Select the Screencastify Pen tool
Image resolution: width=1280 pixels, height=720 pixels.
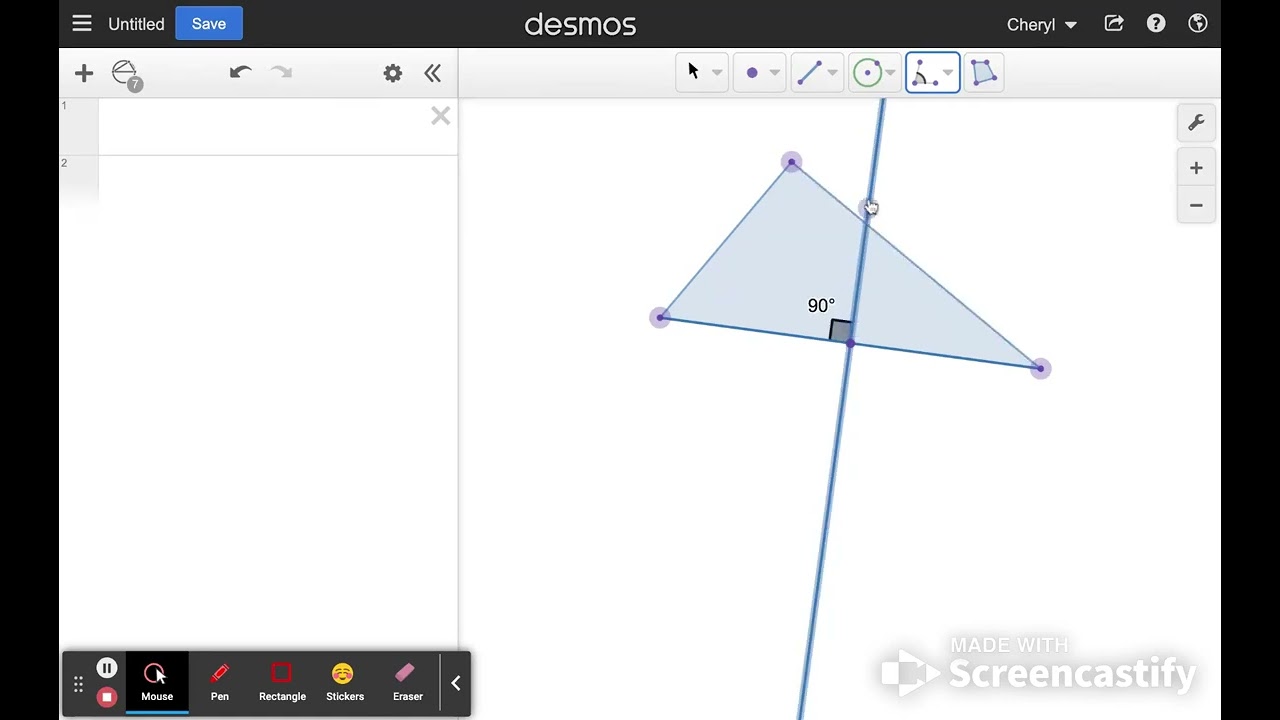click(220, 683)
